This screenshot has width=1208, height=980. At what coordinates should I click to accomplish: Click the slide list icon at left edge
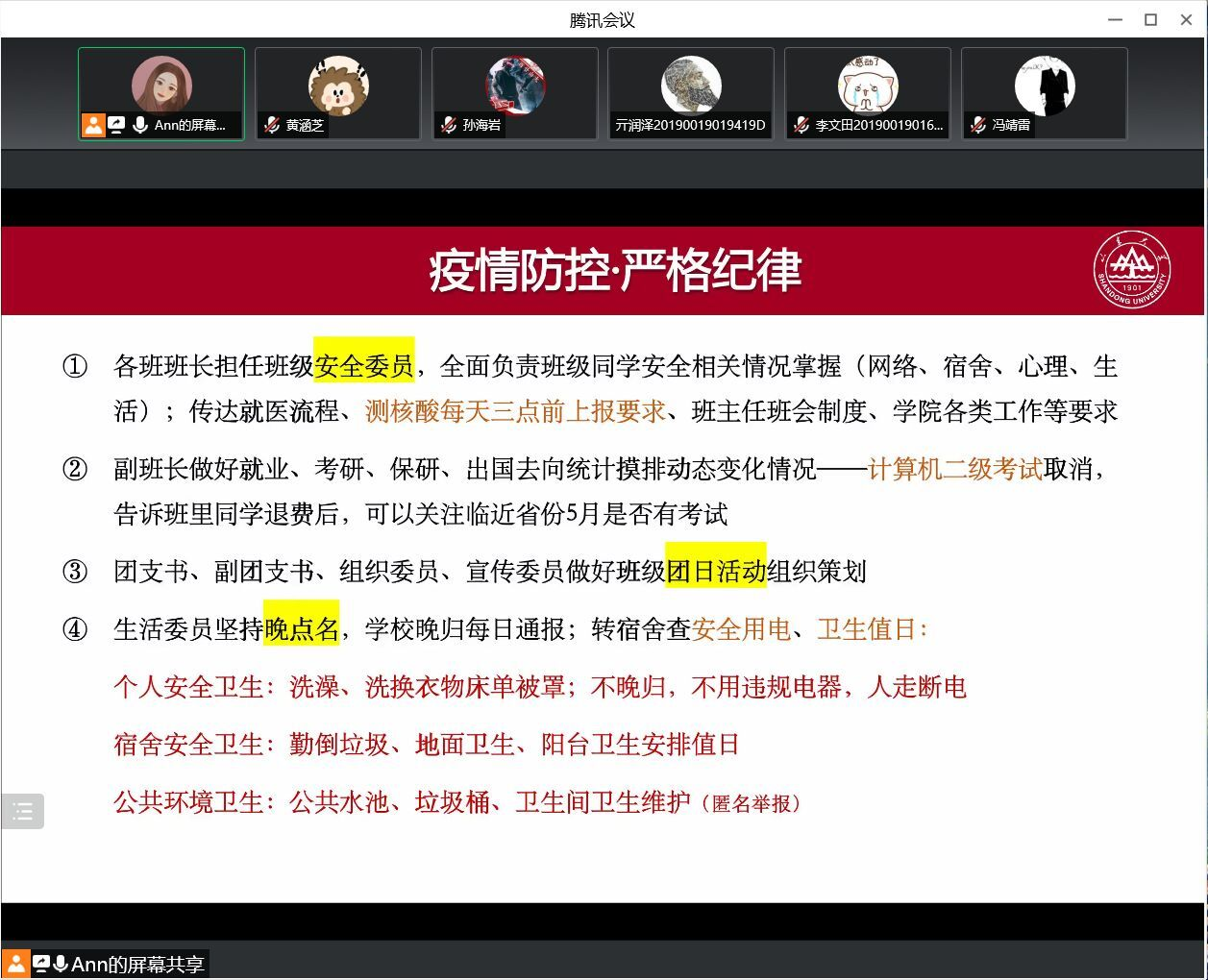point(23,812)
